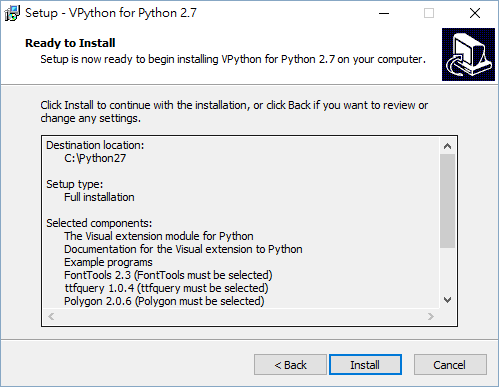
Task: Click the setup installer icon in title bar
Action: pyautogui.click(x=12, y=13)
